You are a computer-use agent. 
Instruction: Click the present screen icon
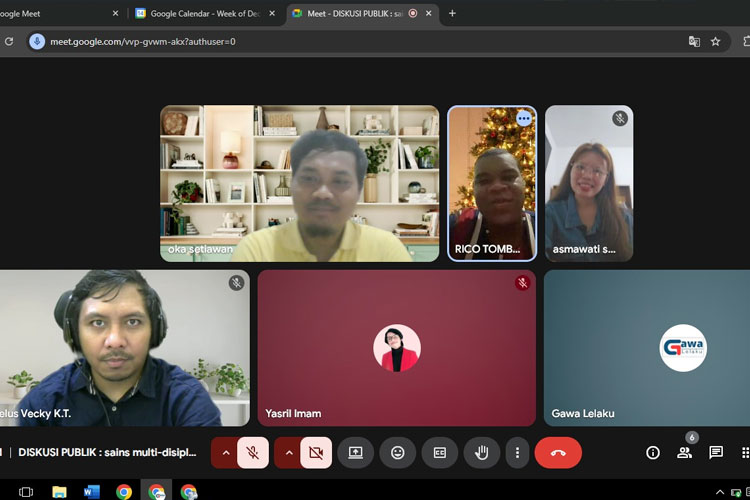point(355,453)
